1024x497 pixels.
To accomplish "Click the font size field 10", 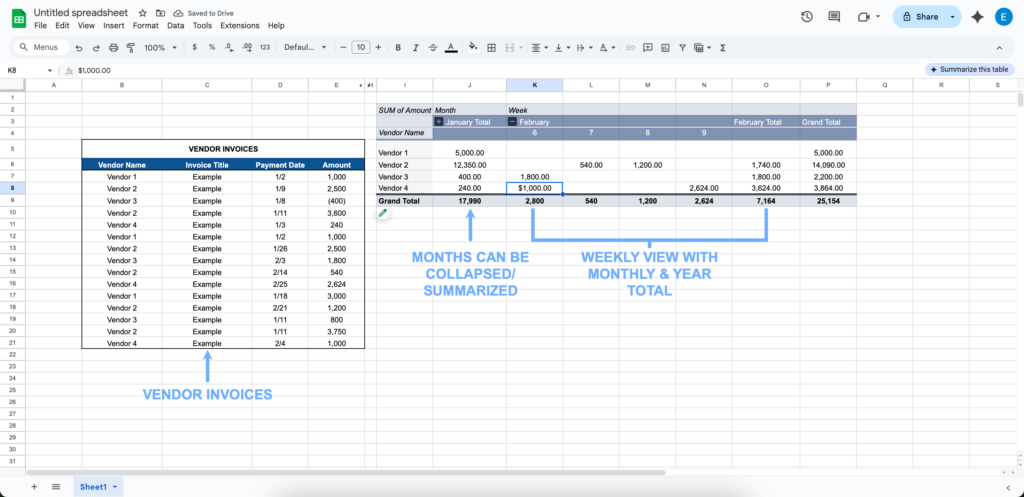I will click(x=361, y=48).
